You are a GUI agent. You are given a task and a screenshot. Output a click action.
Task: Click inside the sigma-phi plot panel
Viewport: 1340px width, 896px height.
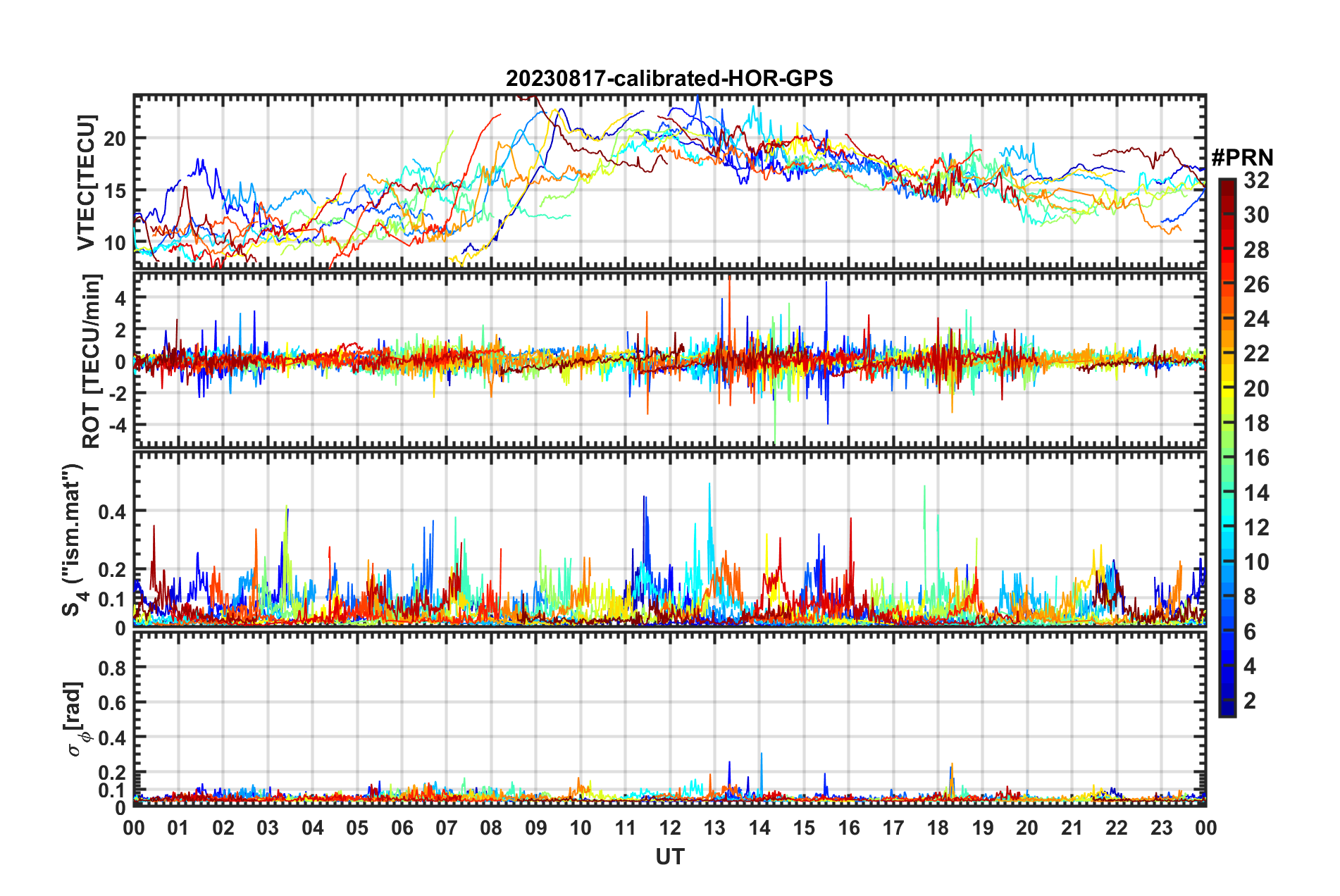pyautogui.click(x=670, y=719)
